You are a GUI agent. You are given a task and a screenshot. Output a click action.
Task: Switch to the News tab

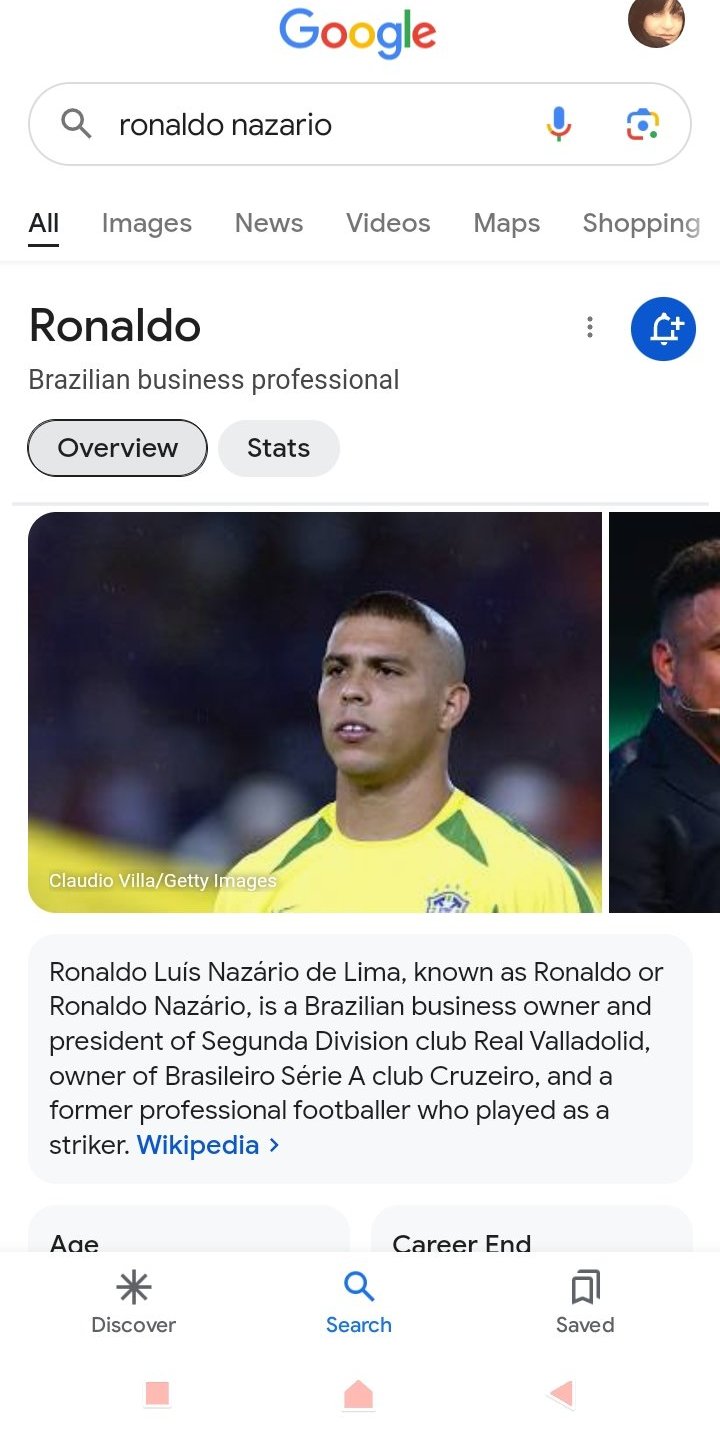coord(269,223)
